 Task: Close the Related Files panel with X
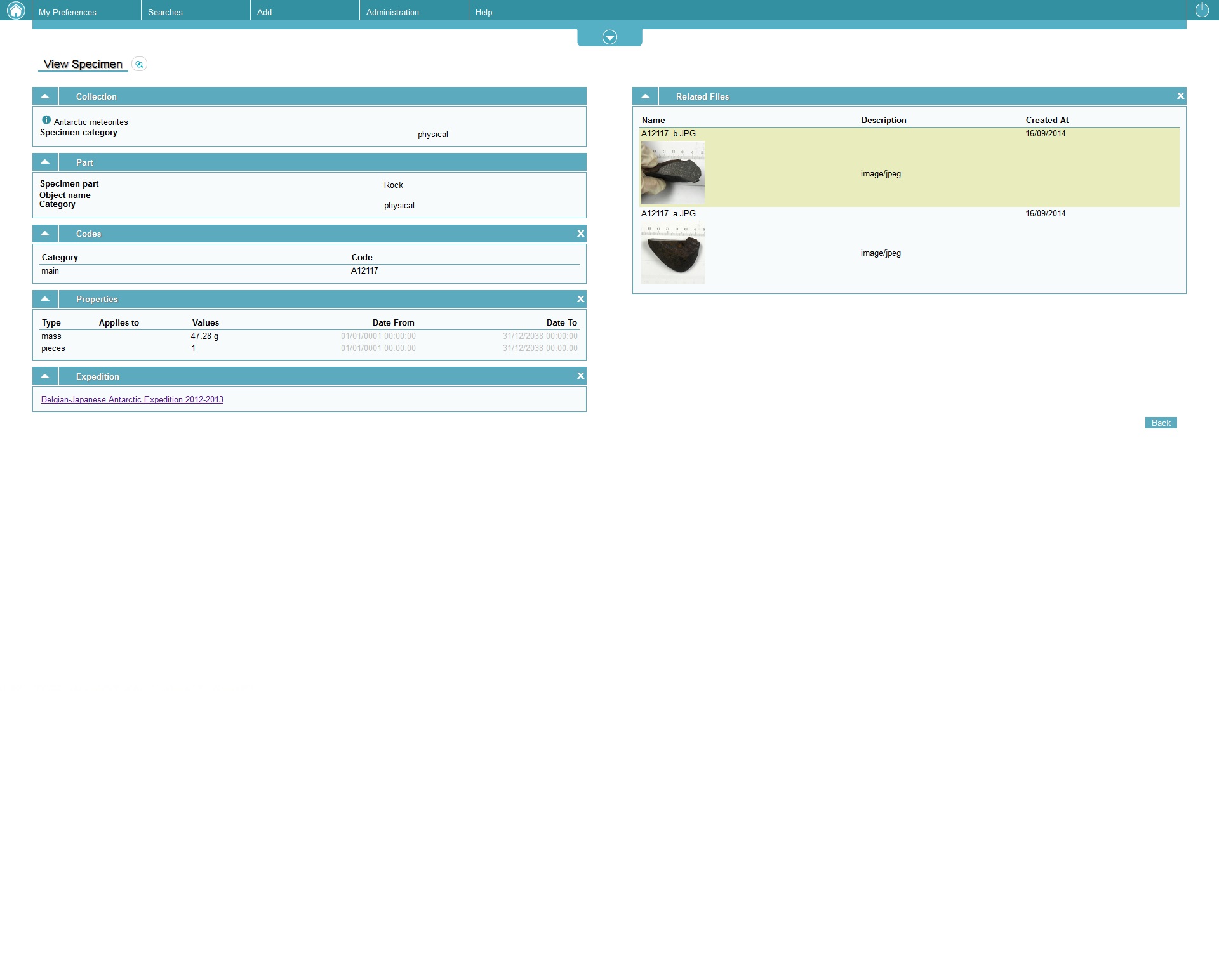click(x=1180, y=96)
